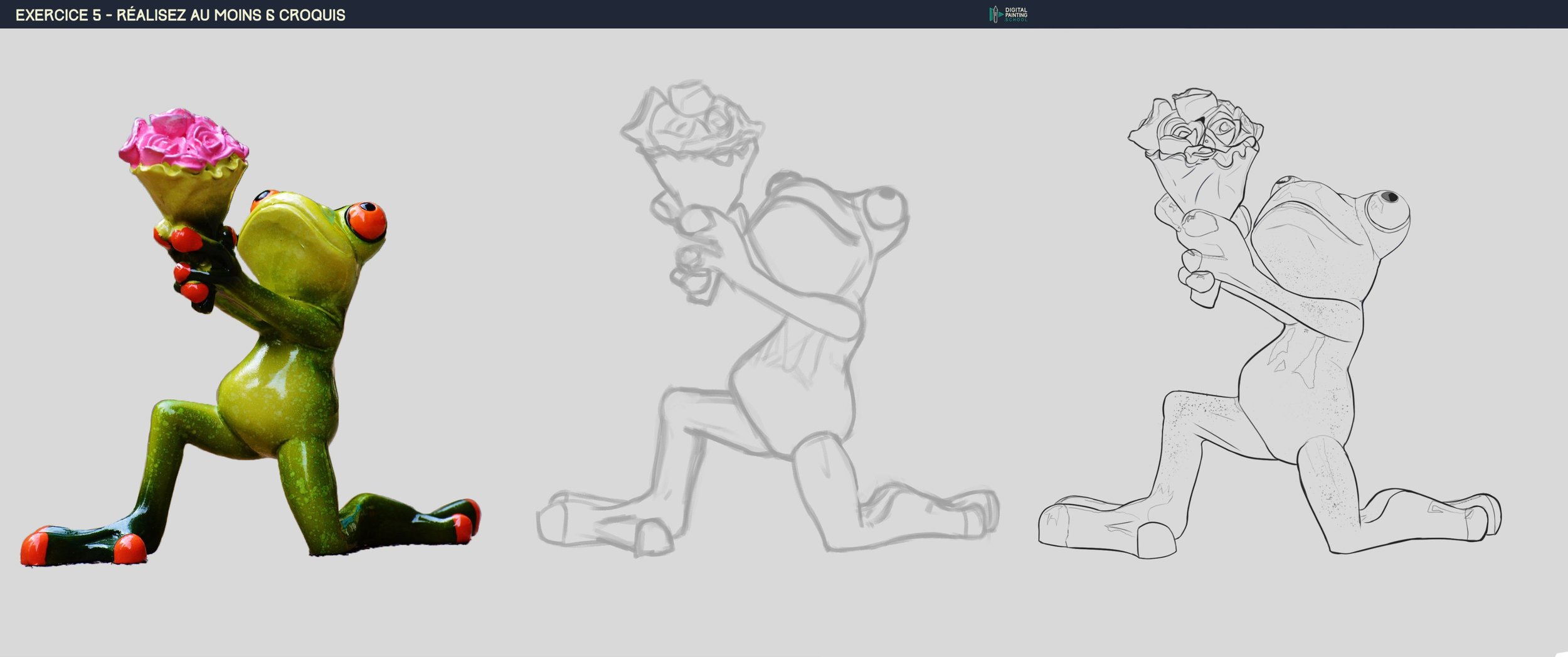The width and height of the screenshot is (1568, 657).
Task: Click the colored frog's orange-toed front foot
Action: (x=82, y=545)
